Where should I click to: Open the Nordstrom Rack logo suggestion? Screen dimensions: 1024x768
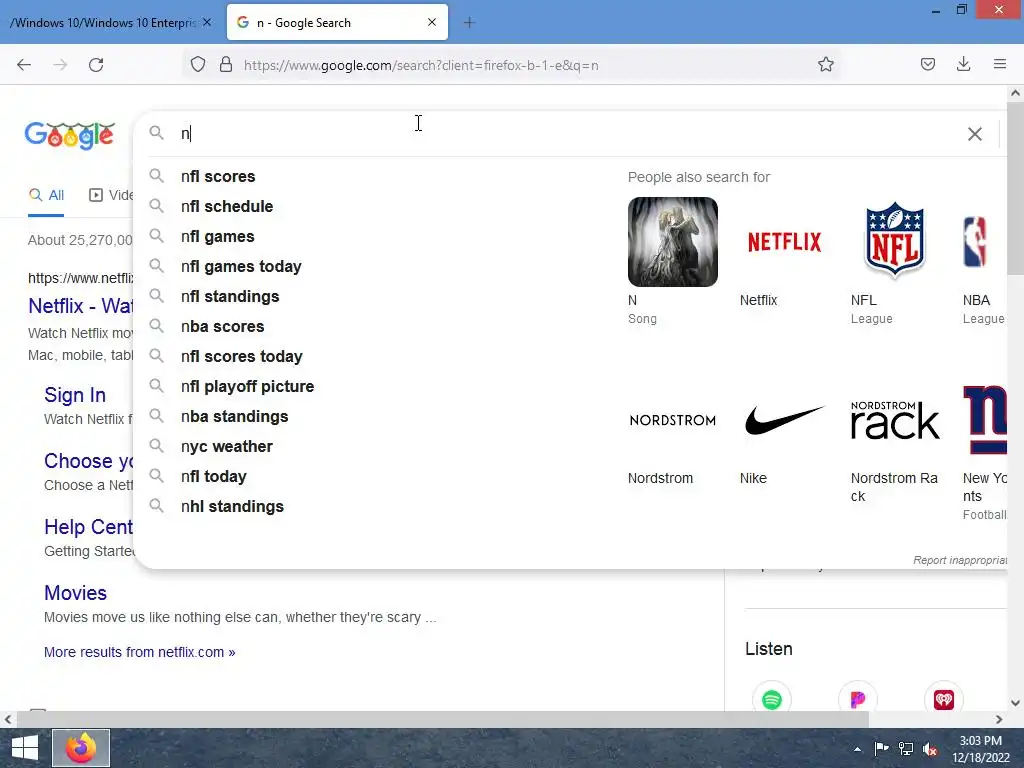[x=895, y=420]
